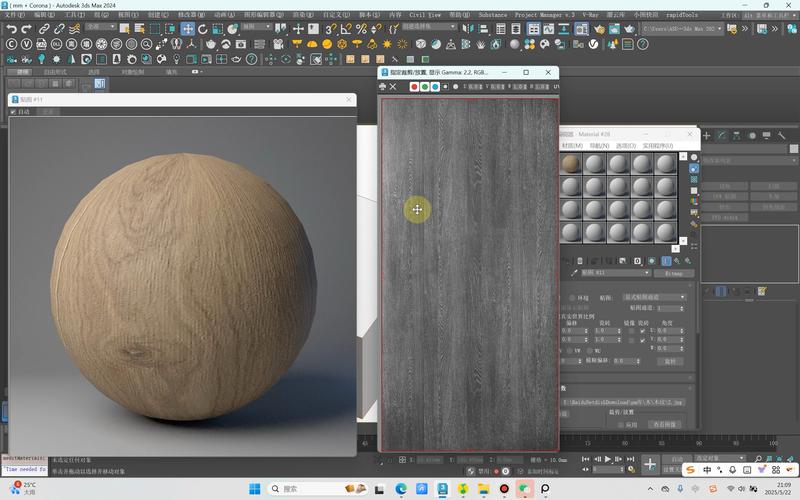Open the mapping type dropdown
800x500 pixels.
click(655, 297)
